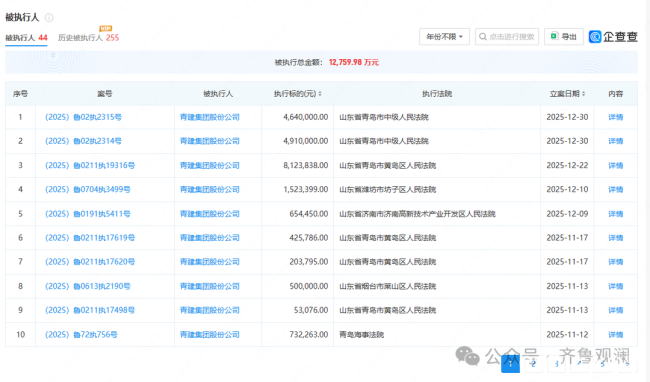View 详情 for case 鲁72执756号
Image resolution: width=650 pixels, height=382 pixels.
(x=616, y=334)
